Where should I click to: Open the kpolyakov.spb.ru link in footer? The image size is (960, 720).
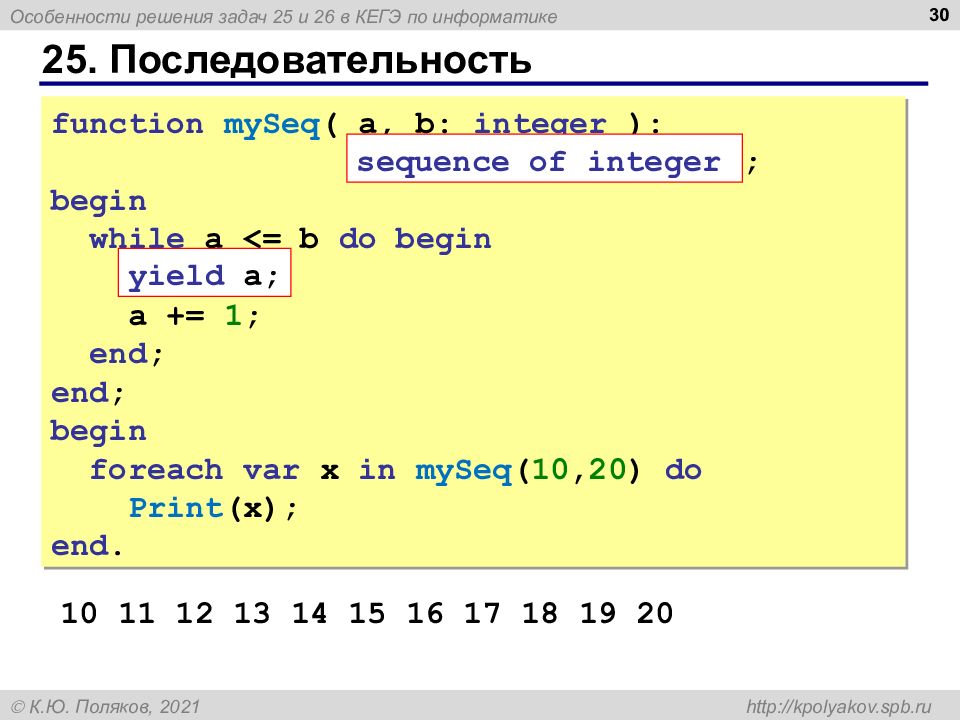[838, 707]
